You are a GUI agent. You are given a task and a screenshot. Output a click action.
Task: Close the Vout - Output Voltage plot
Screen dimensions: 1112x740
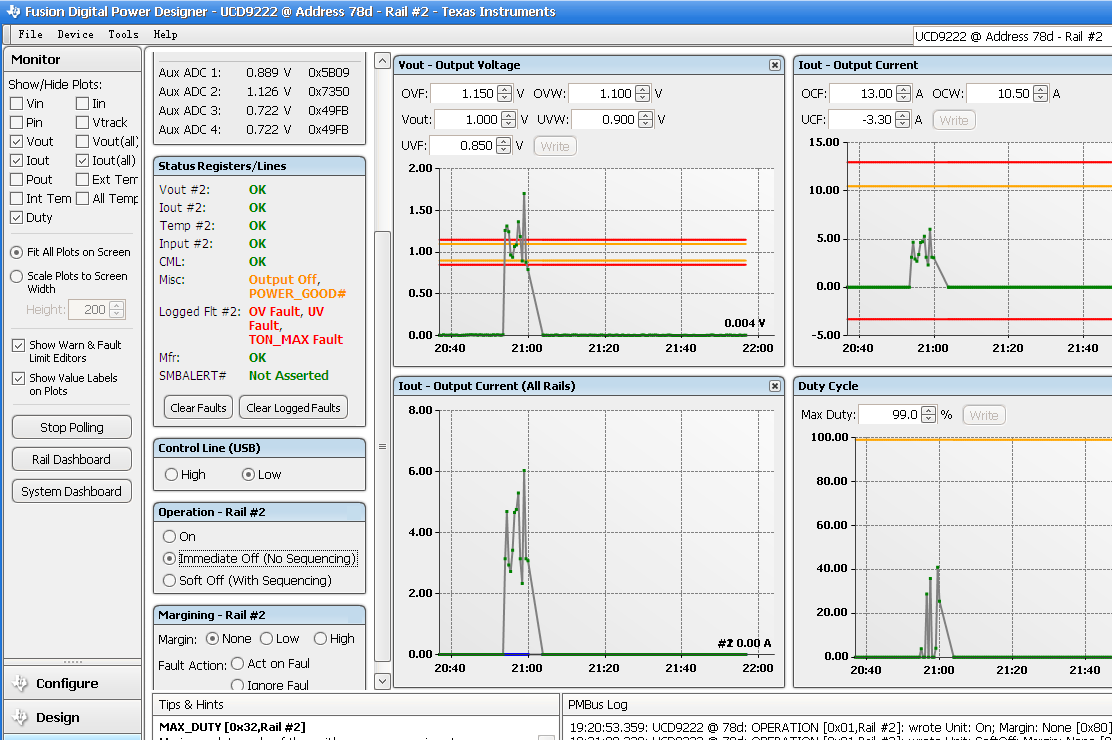tap(774, 65)
